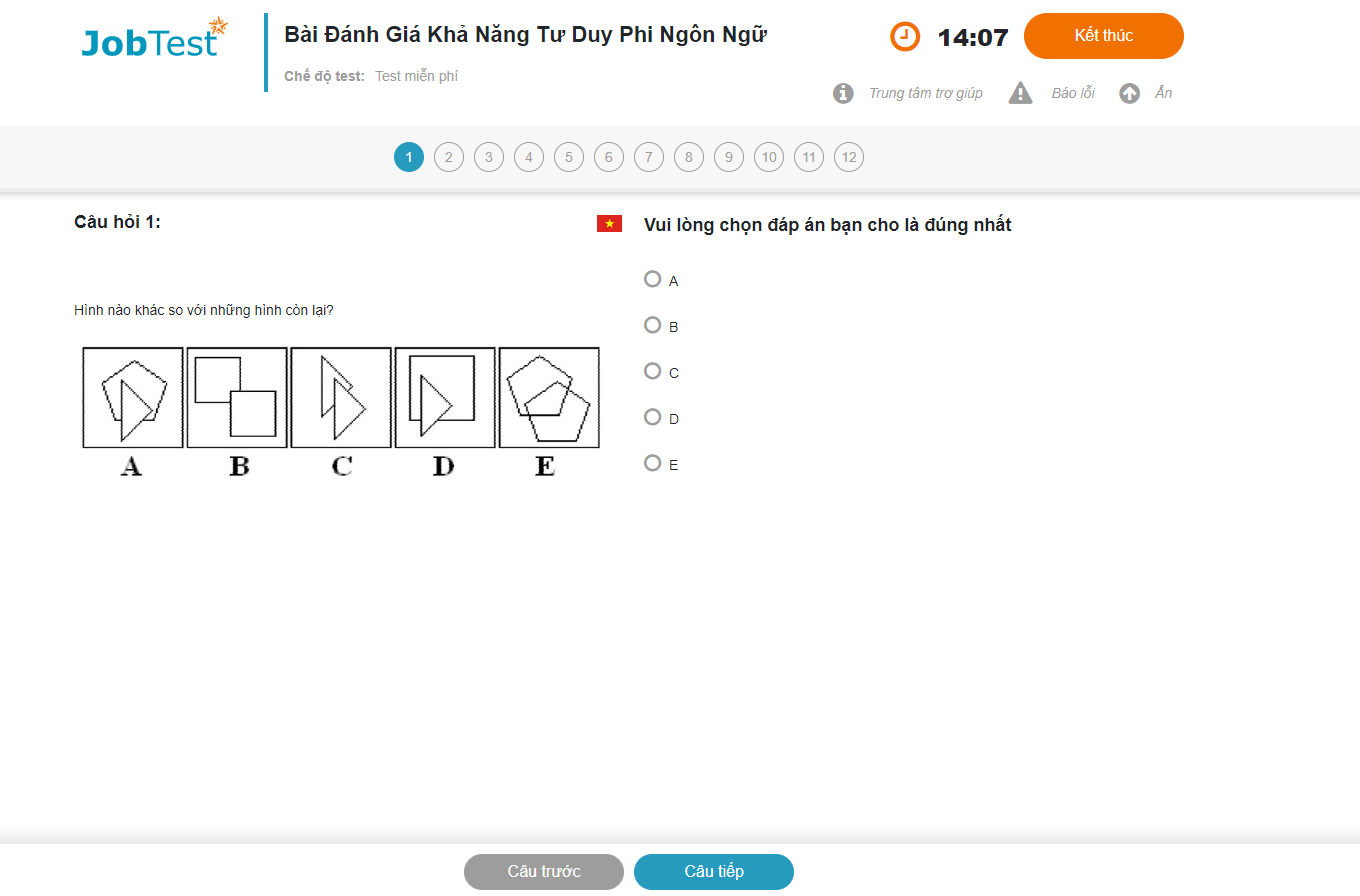Image resolution: width=1360 pixels, height=896 pixels.
Task: Open question 12 in navigator
Action: (x=849, y=157)
